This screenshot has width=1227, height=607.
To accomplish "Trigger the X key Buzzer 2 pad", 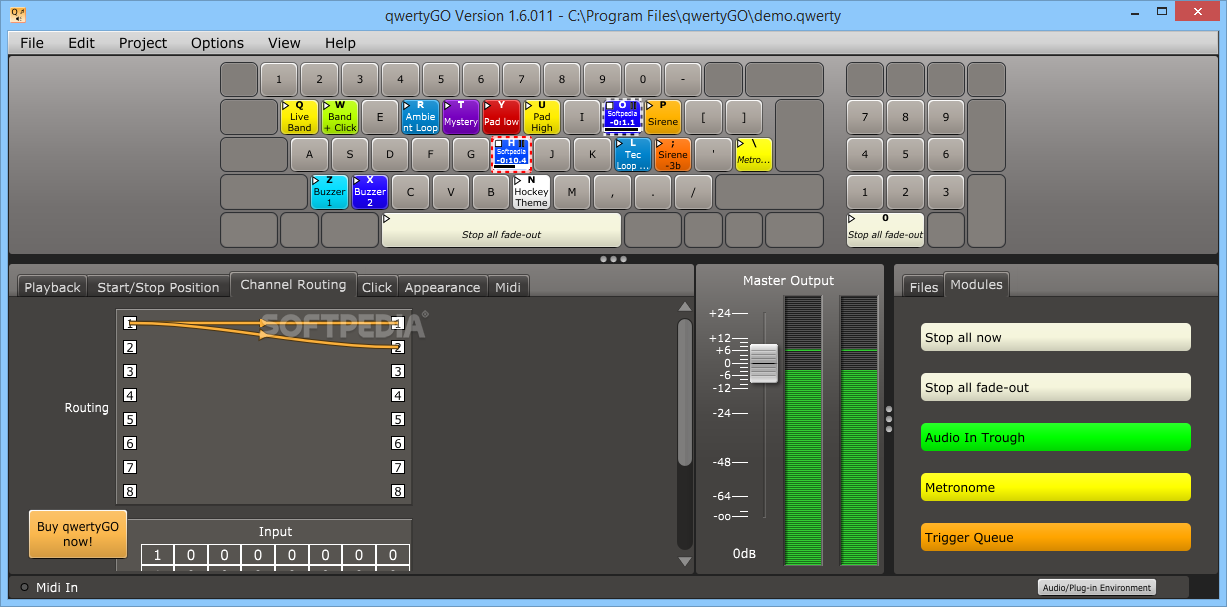I will point(370,192).
